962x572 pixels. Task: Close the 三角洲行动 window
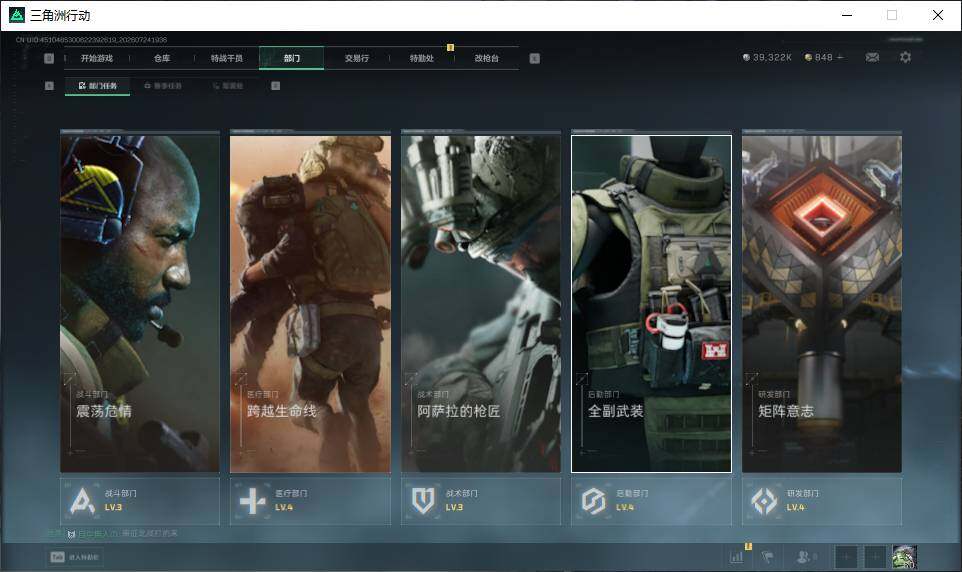pos(937,15)
